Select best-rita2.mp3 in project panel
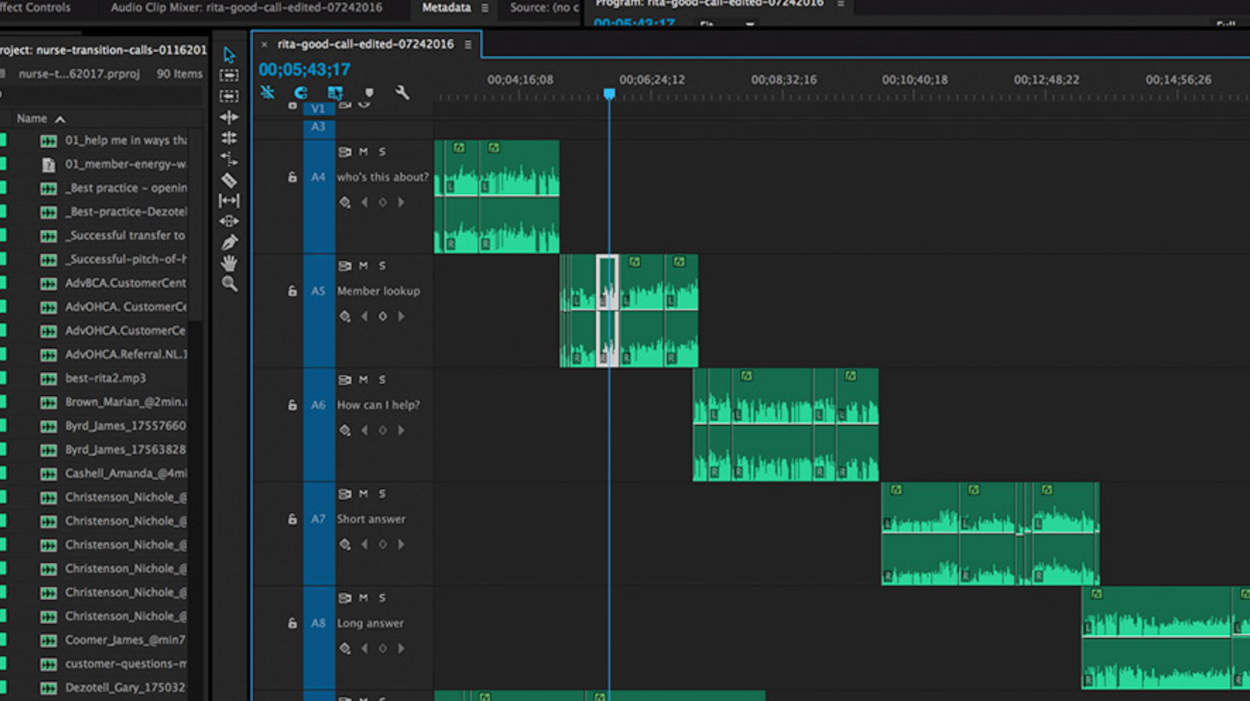Image resolution: width=1250 pixels, height=701 pixels. (x=105, y=378)
